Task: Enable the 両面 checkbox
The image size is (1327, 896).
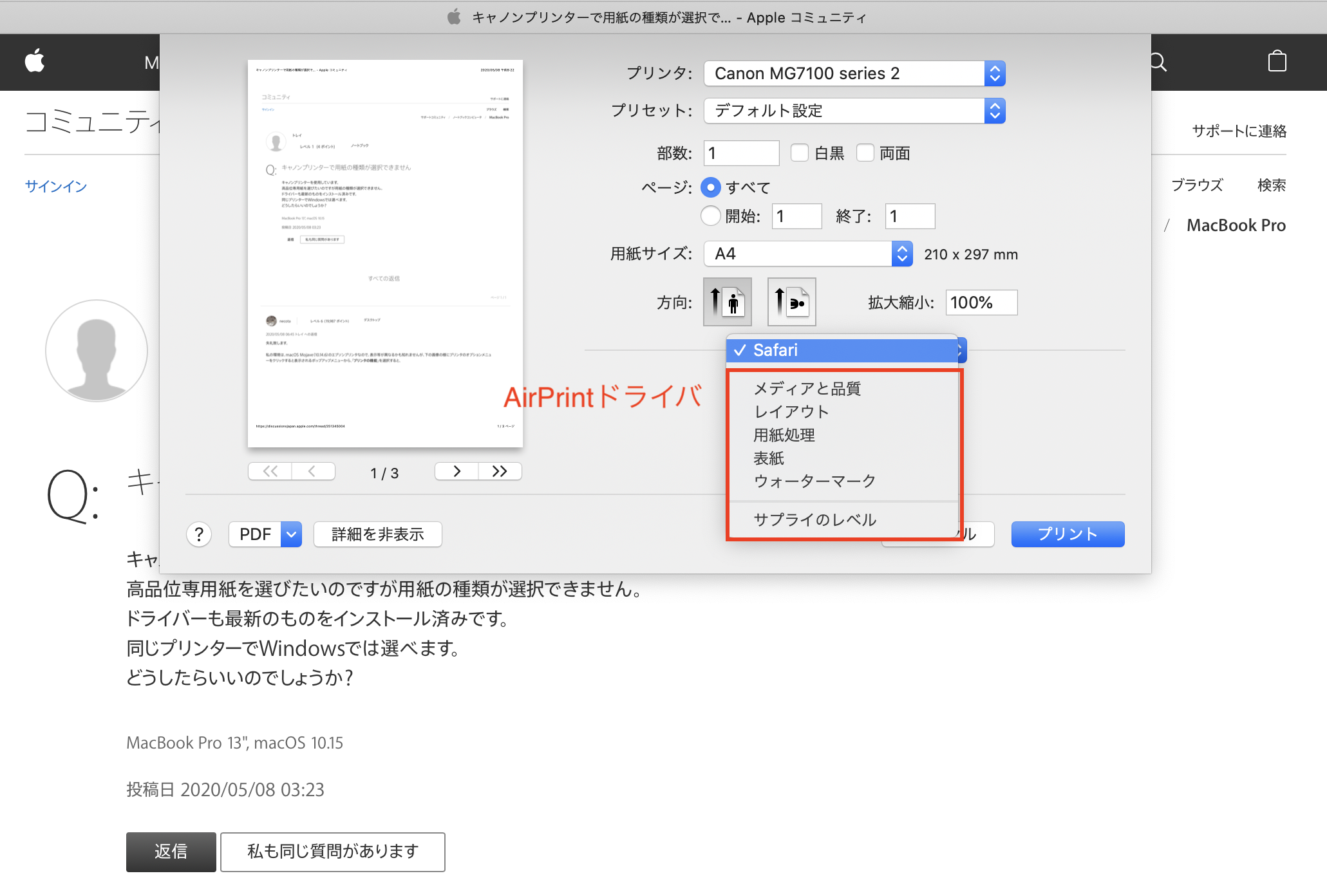Action: click(x=865, y=153)
